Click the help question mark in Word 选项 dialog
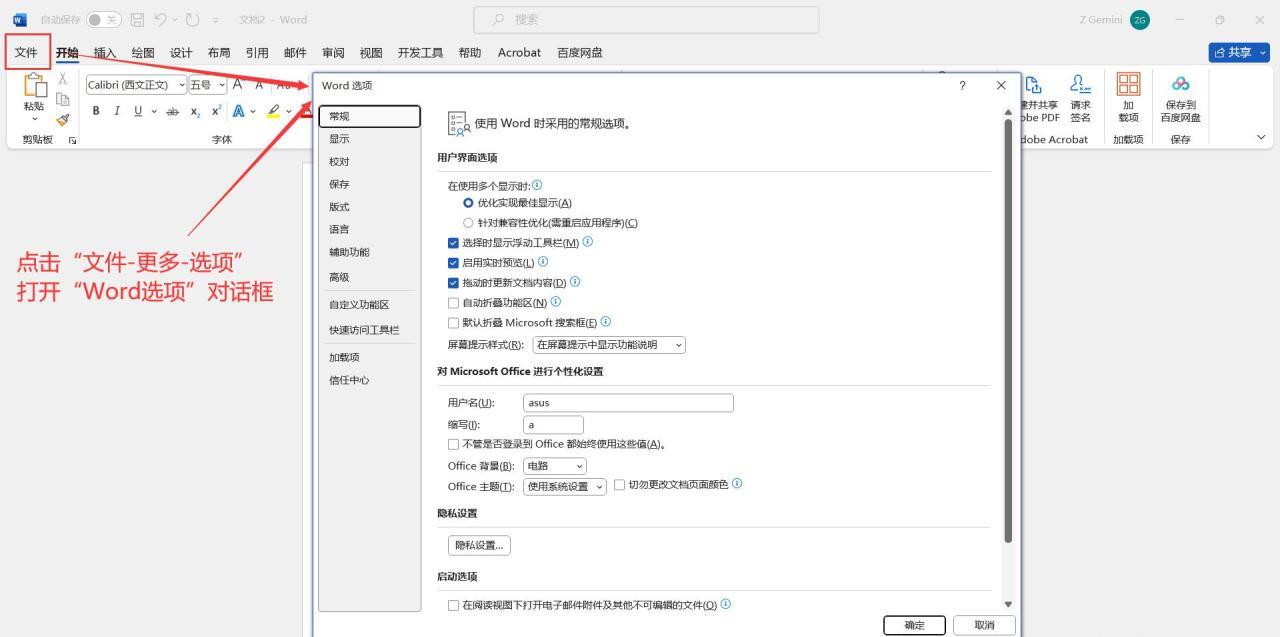 [x=962, y=86]
